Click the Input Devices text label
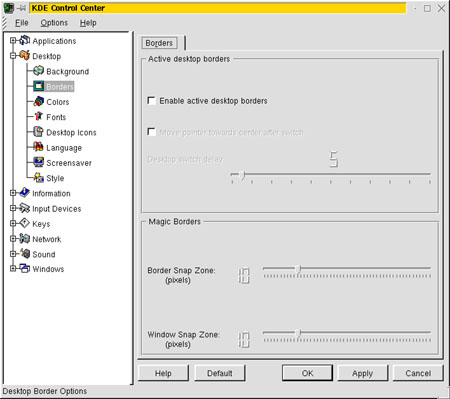 click(x=57, y=209)
